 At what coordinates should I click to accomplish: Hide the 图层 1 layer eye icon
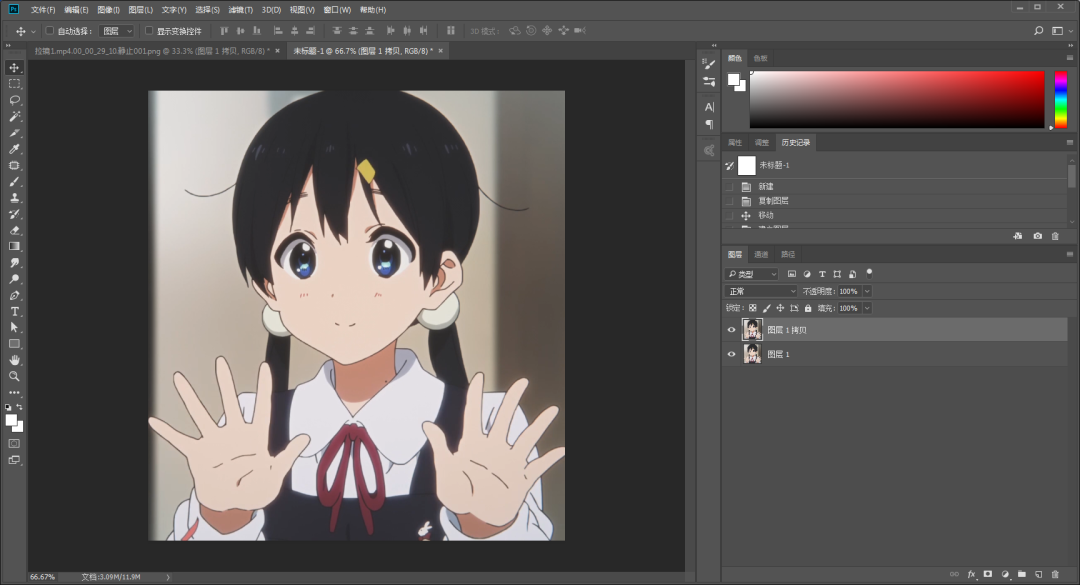pos(731,354)
